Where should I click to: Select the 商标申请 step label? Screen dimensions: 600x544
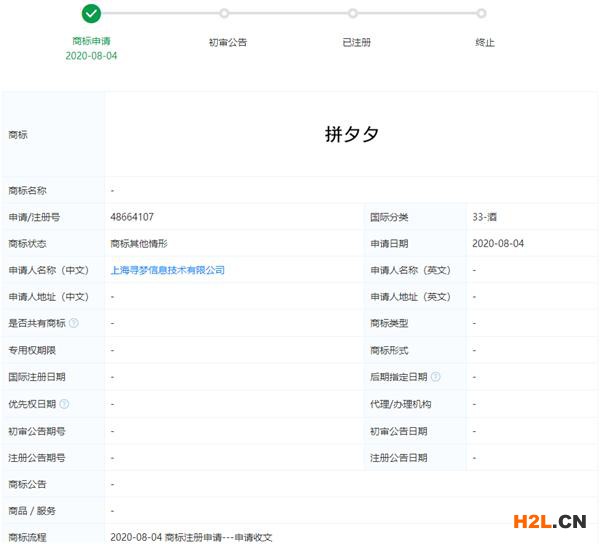coord(91,42)
